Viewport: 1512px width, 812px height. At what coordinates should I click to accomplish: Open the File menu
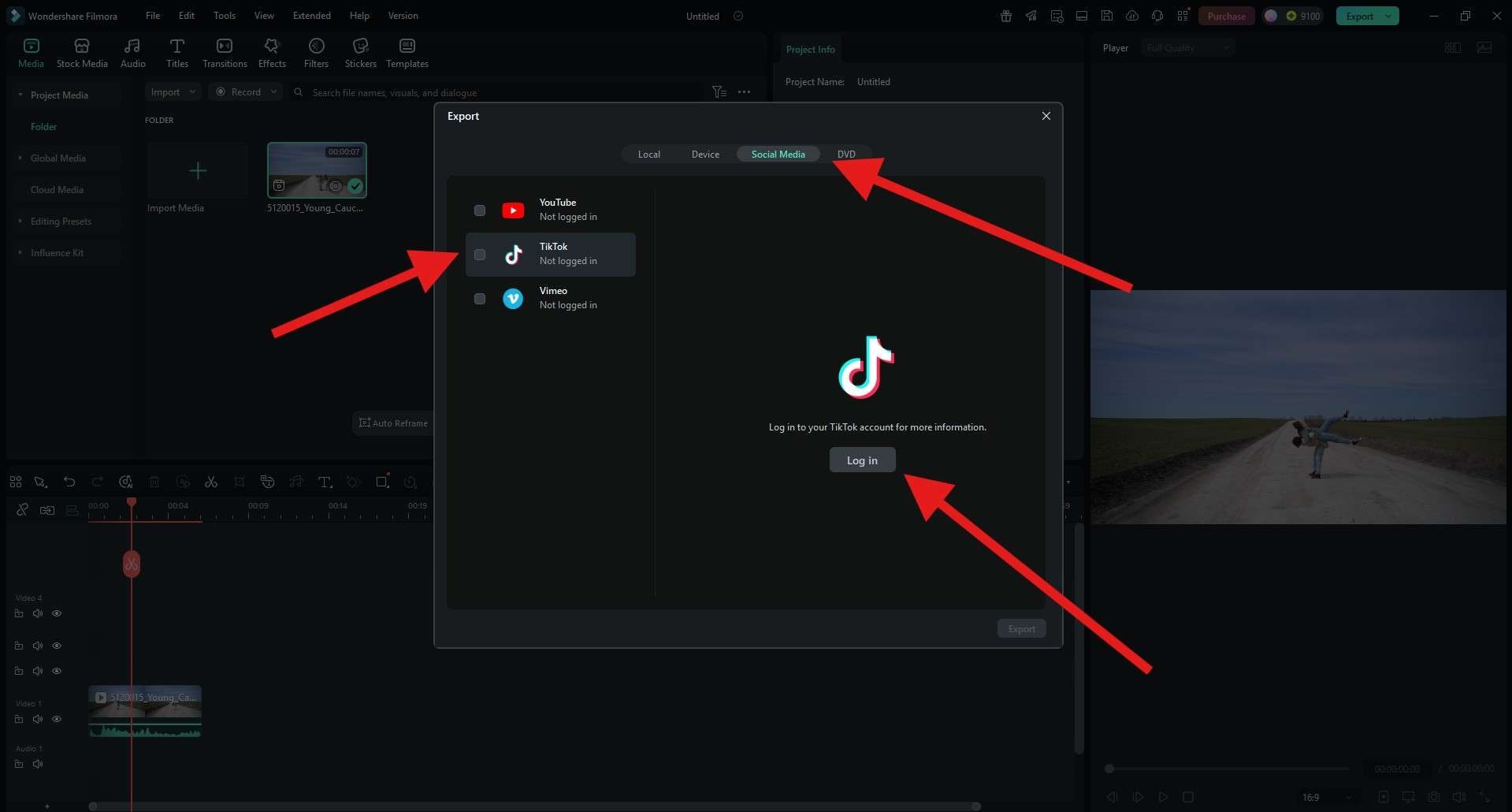coord(153,16)
